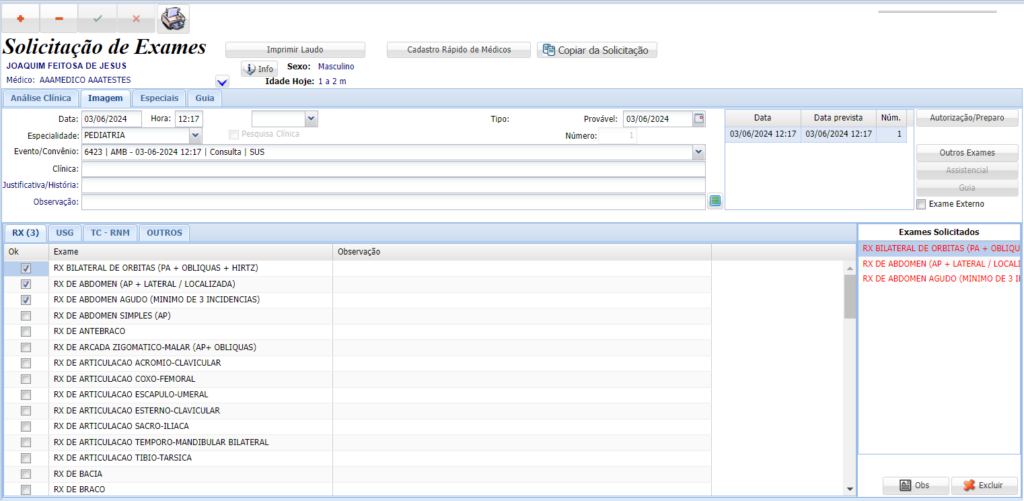Screen dimensions: 1024x501
Task: Check RX DE BACIA checkbox
Action: [x=26, y=474]
